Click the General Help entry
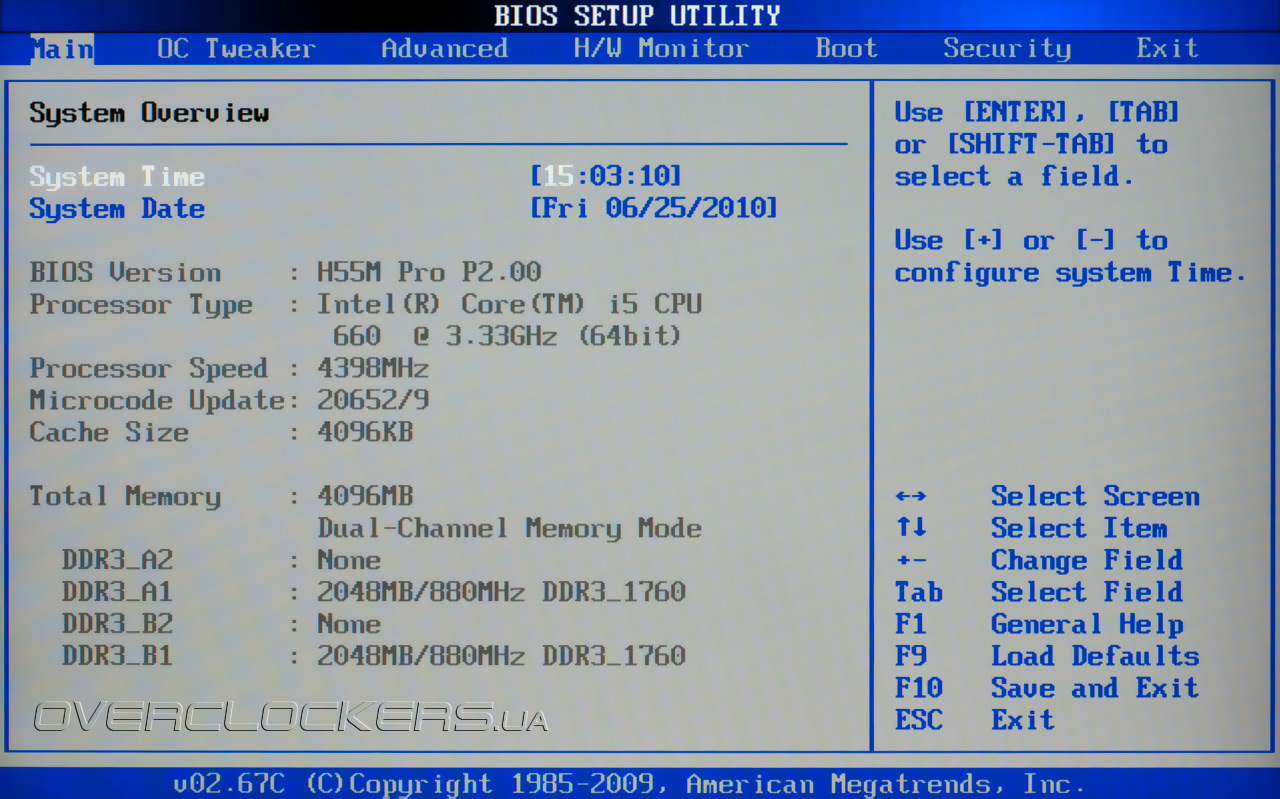 [x=1087, y=625]
